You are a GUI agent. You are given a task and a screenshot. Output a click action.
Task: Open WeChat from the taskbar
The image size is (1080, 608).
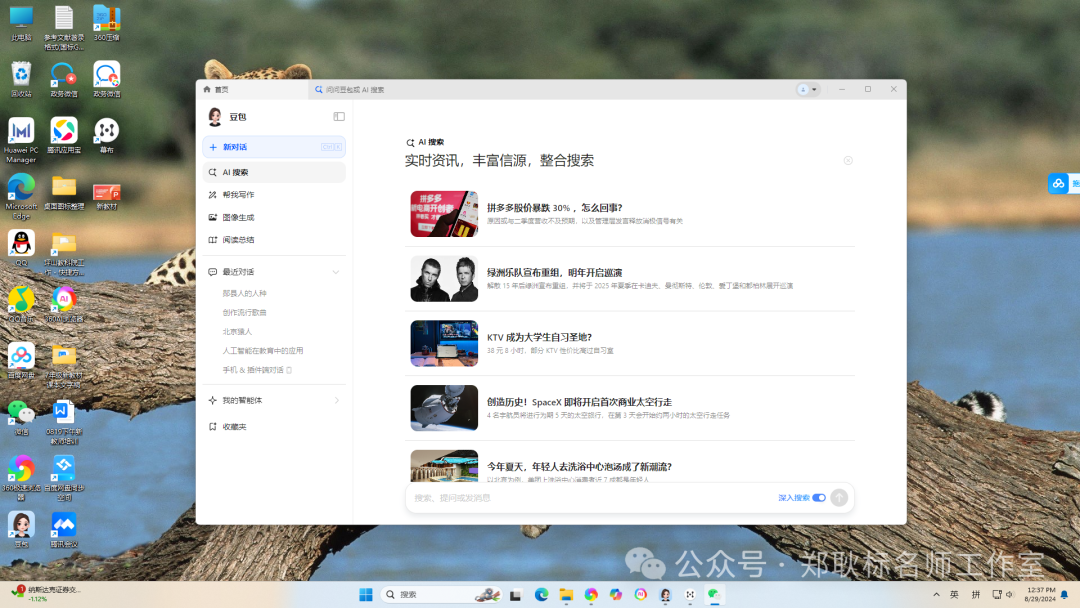[x=714, y=595]
